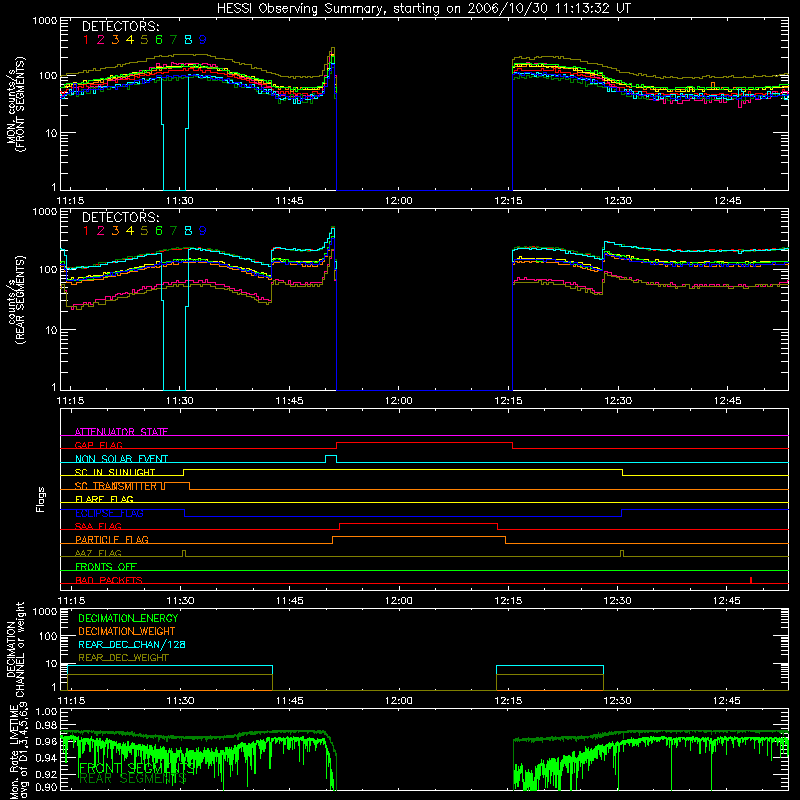Click the FLARE_FLAG label

(x=104, y=499)
